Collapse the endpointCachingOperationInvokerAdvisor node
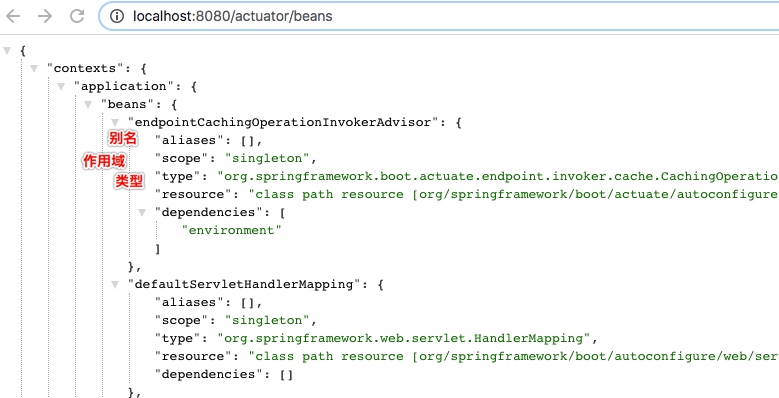Screen dimensions: 779x398 pos(115,122)
